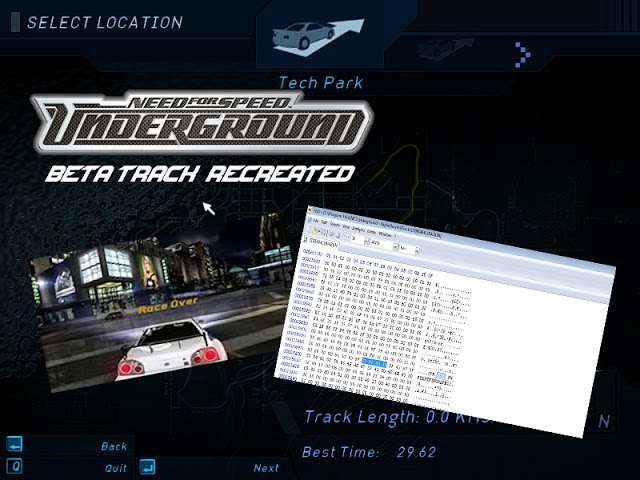Click the Tech Park location name
Viewport: 640px width, 480px height.
321,83
